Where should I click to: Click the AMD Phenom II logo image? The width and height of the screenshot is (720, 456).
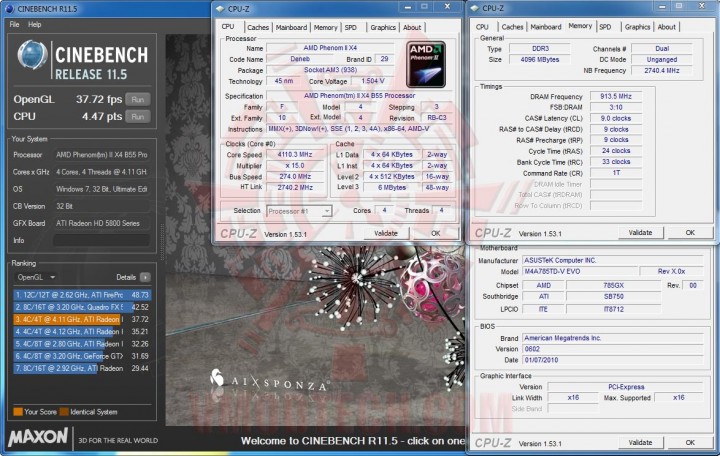point(426,64)
